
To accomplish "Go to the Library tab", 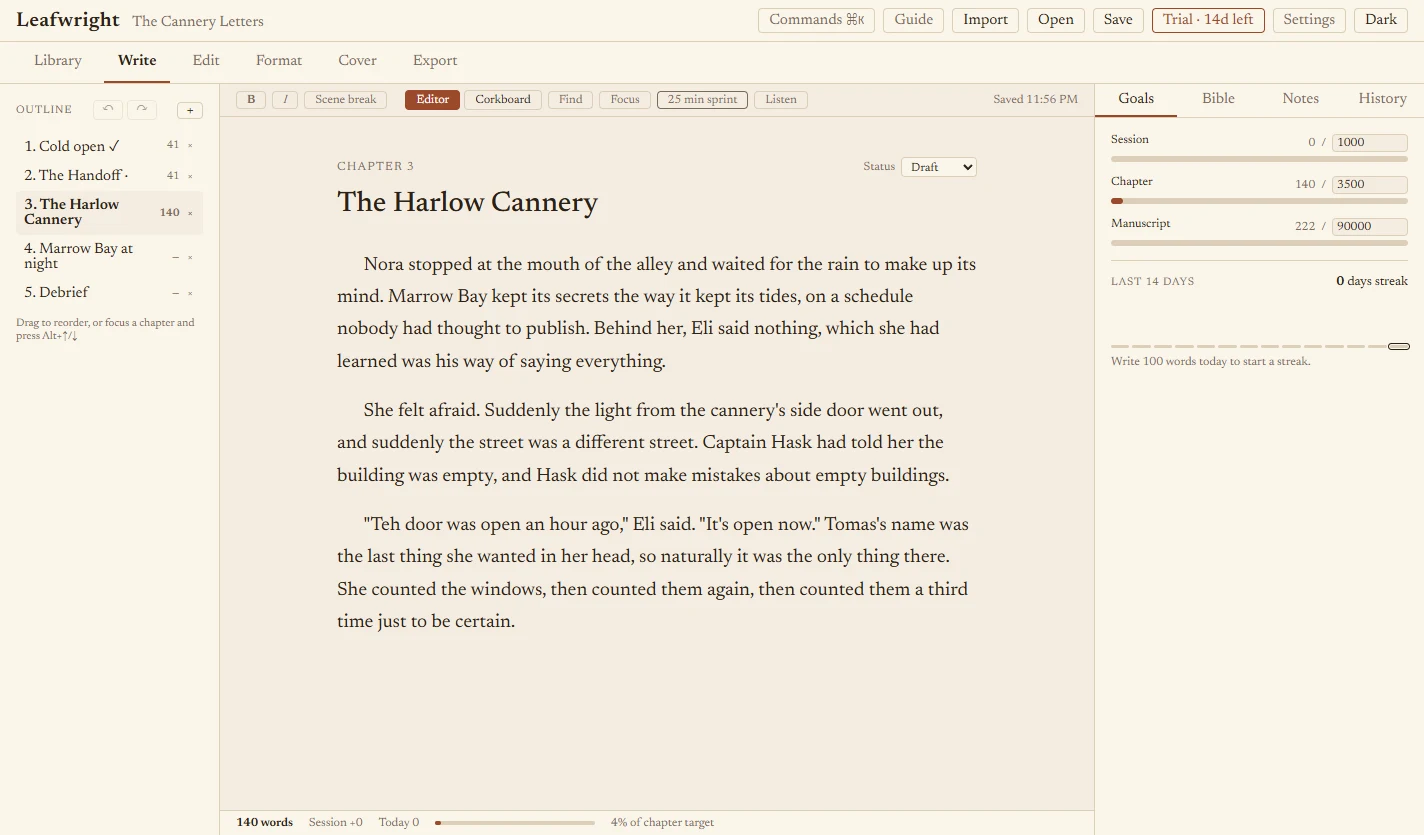I will click(x=58, y=61).
